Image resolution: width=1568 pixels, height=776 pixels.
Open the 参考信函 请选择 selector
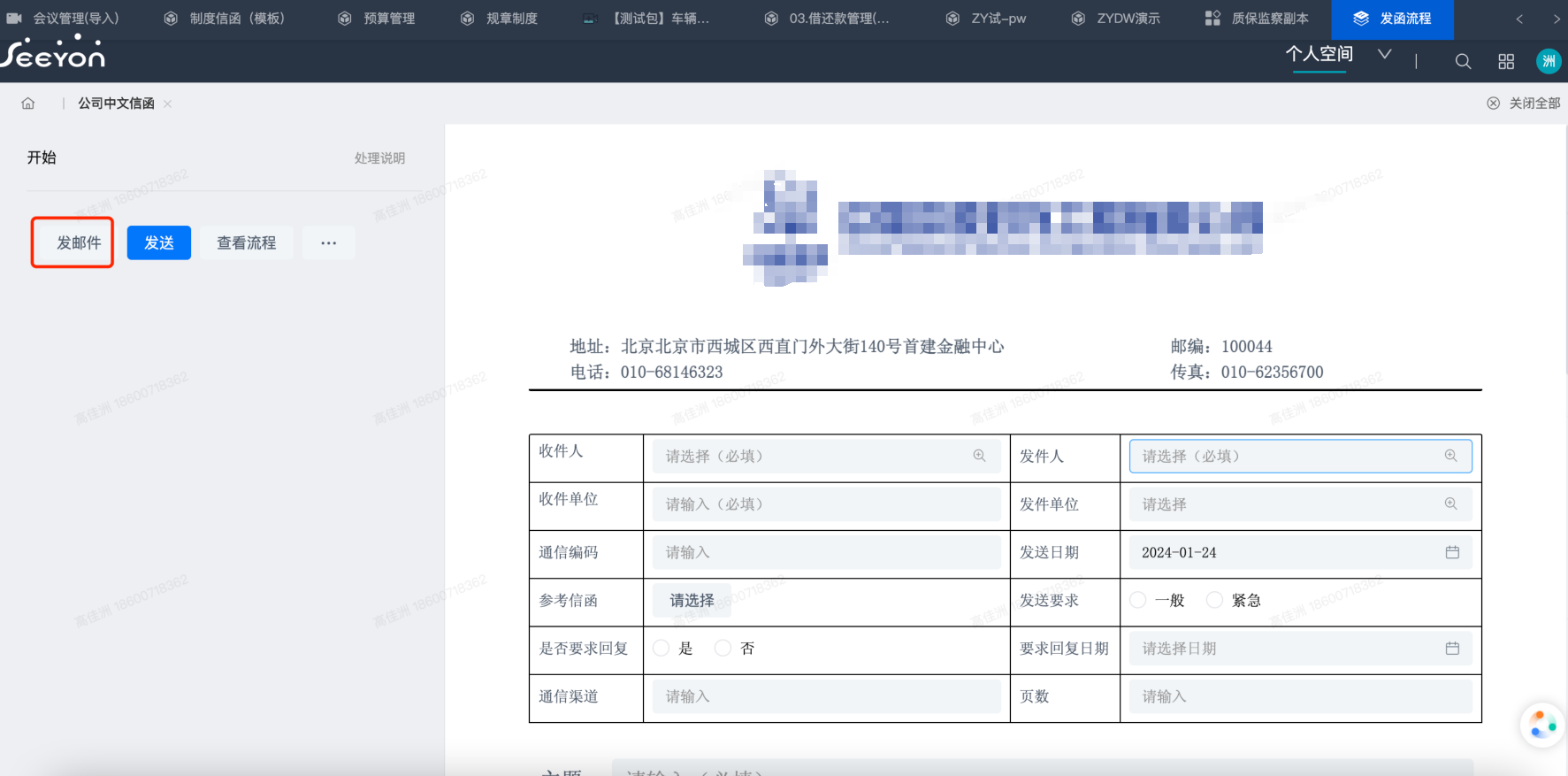click(x=692, y=601)
